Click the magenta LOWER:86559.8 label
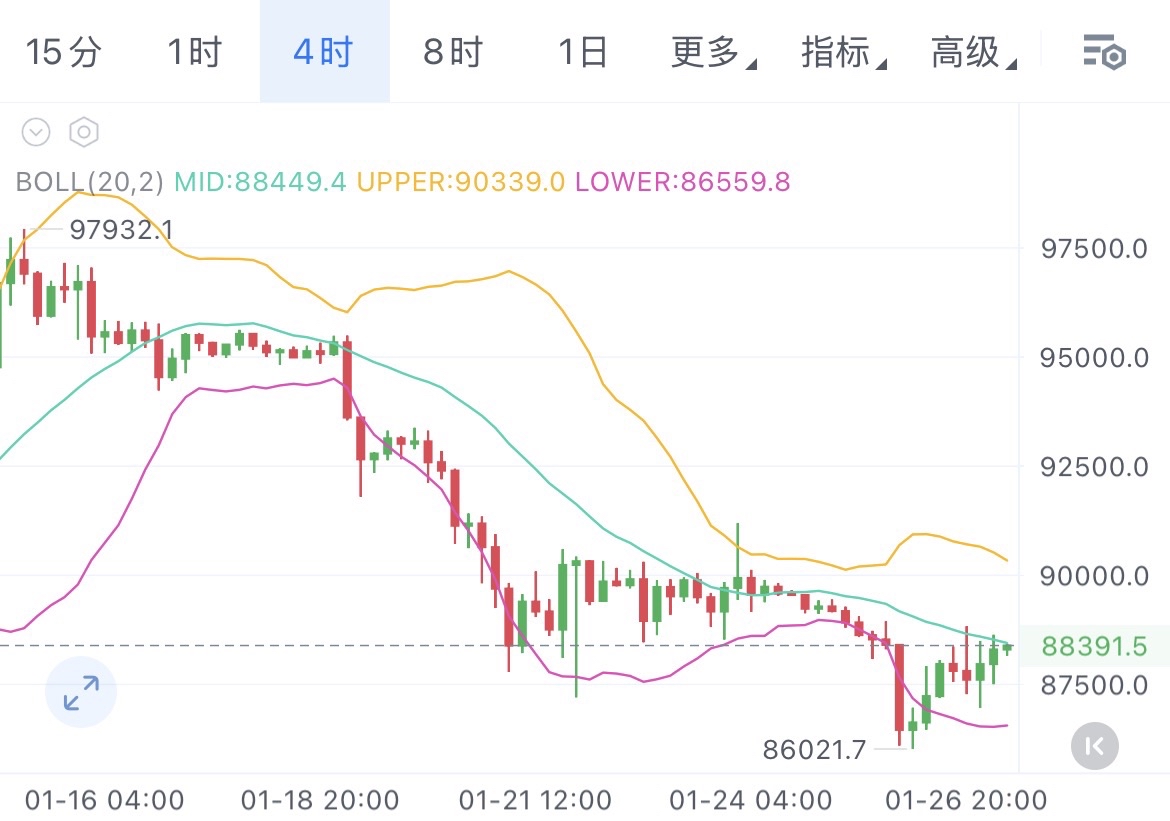Image resolution: width=1170 pixels, height=821 pixels. (683, 182)
